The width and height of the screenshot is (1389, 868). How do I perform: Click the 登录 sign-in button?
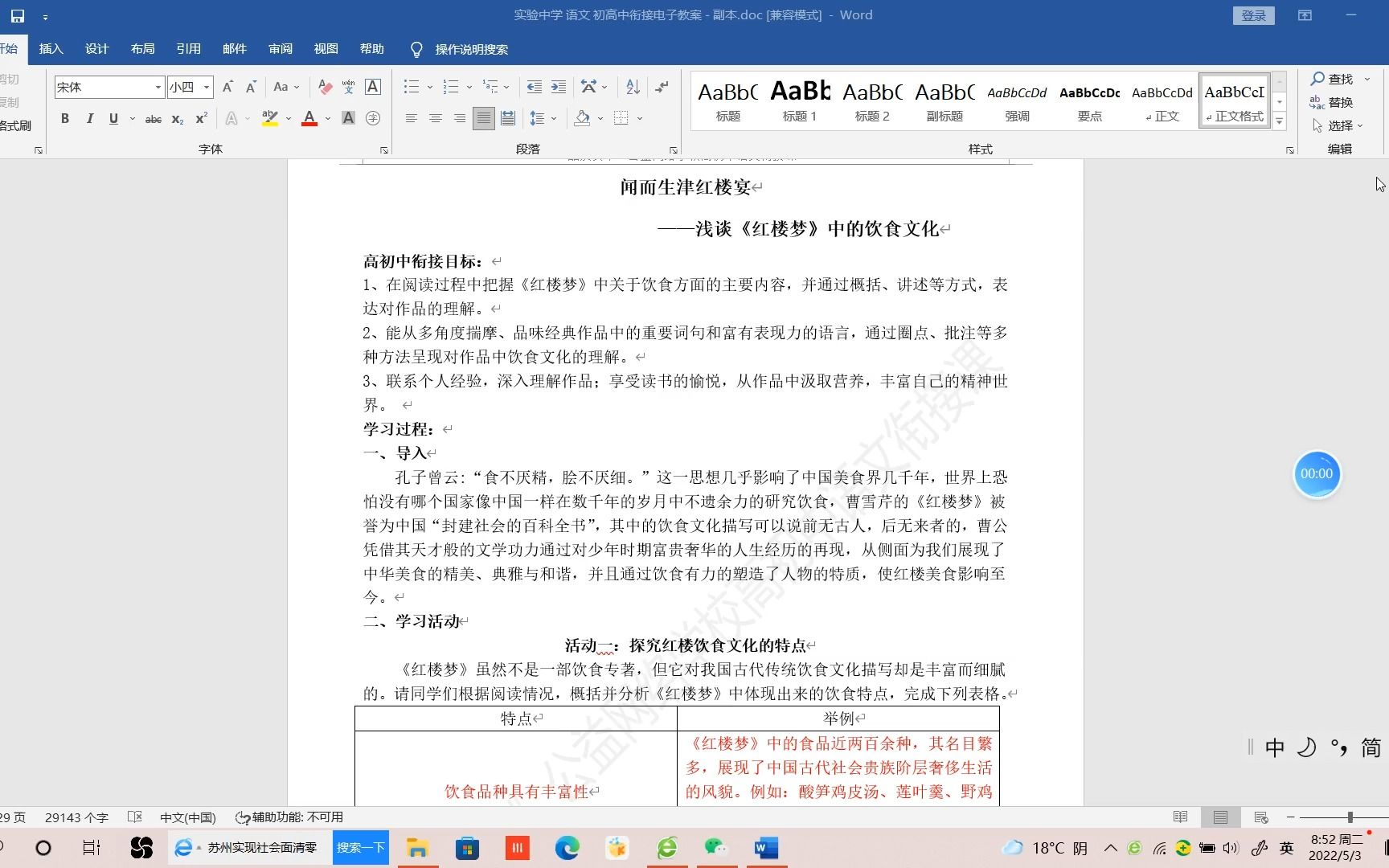(x=1253, y=15)
